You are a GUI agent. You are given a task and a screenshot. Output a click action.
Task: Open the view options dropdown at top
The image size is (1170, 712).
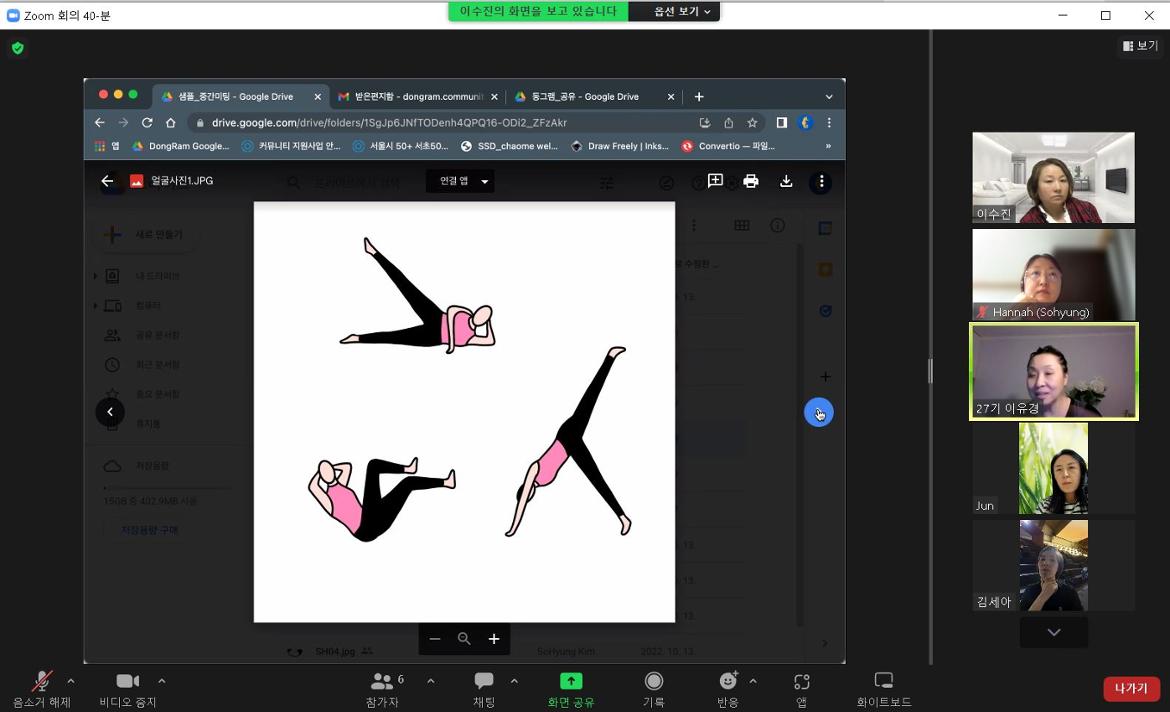tap(683, 12)
